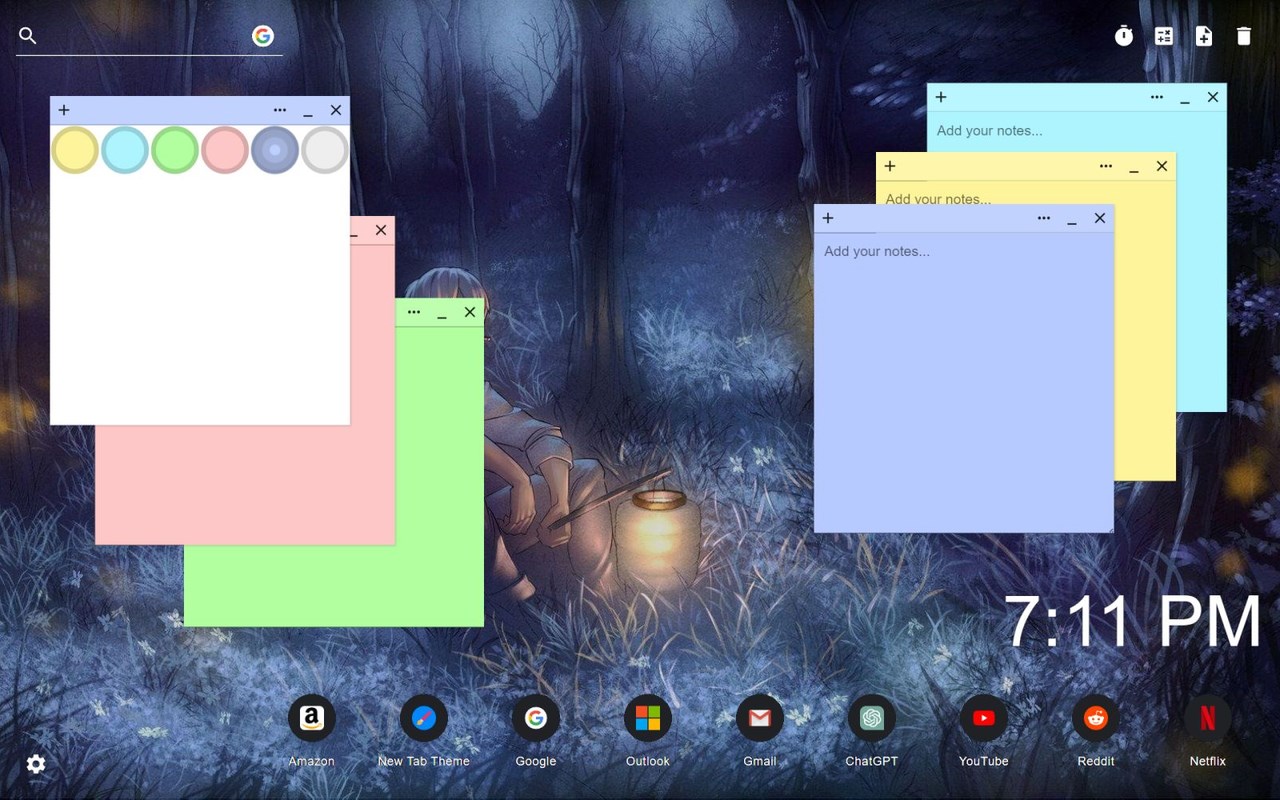The image size is (1280, 800).
Task: Open the yellow note's three-dot options
Action: pos(1106,166)
